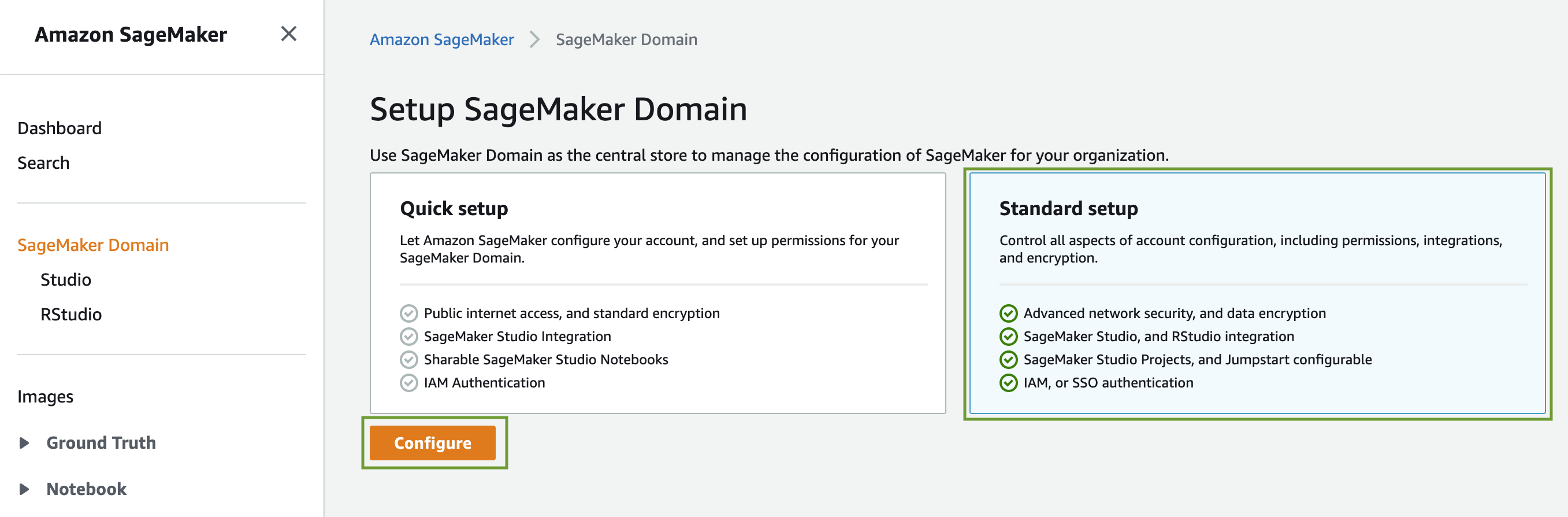Image resolution: width=1568 pixels, height=517 pixels.
Task: Click "IAM Authentication" text
Action: (x=485, y=382)
